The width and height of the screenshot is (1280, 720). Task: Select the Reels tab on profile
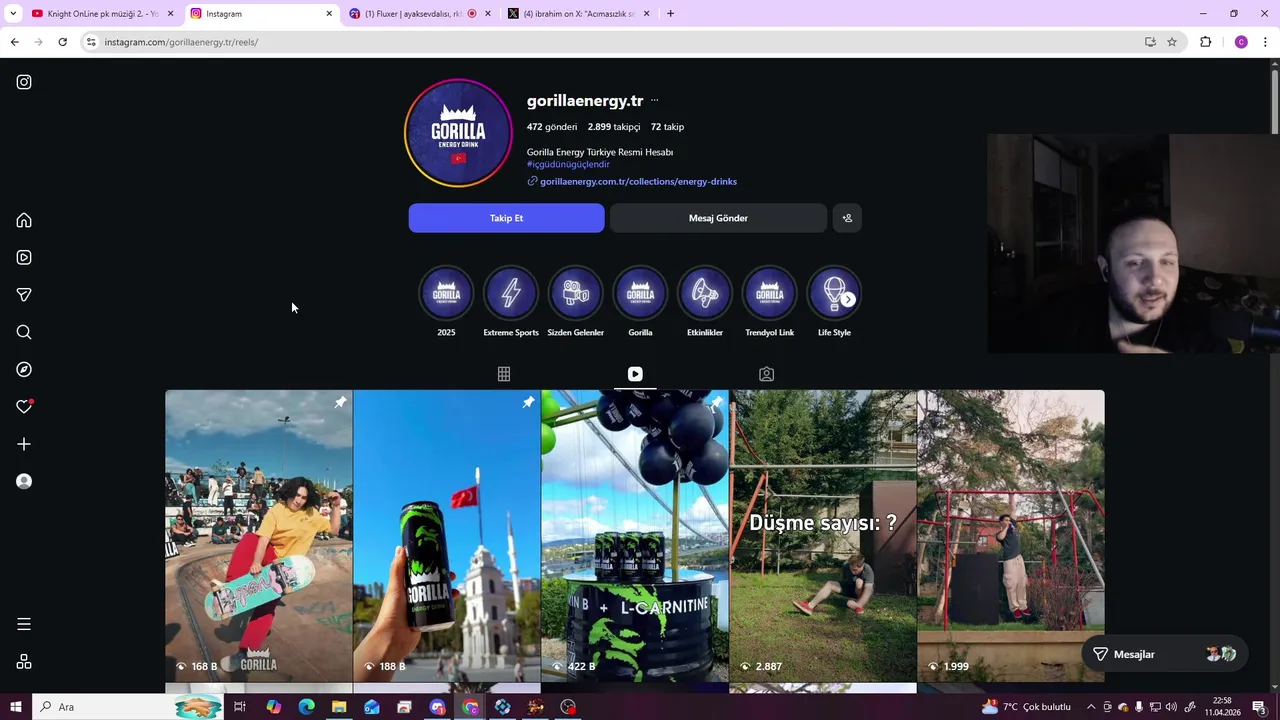tap(635, 374)
